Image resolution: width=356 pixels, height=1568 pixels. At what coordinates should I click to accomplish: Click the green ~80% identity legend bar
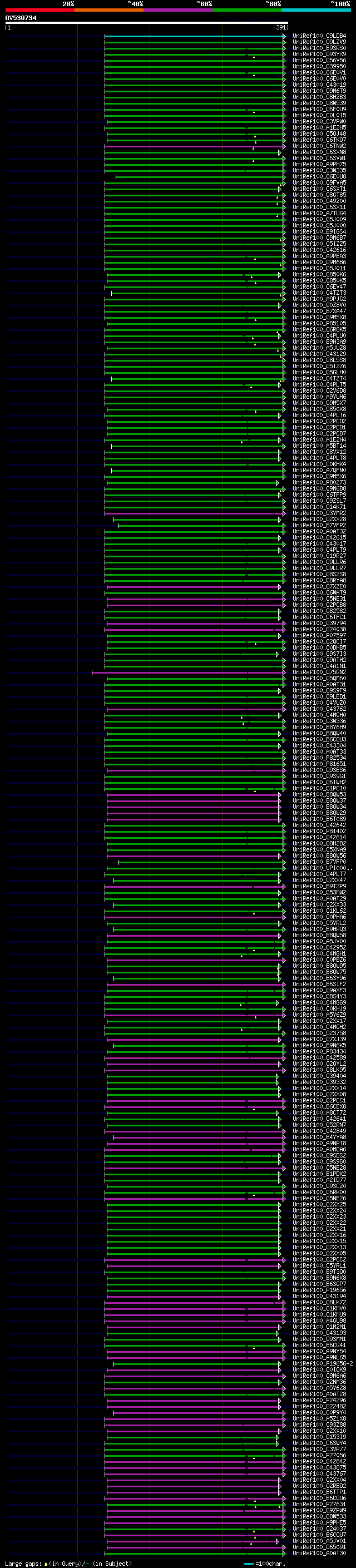click(247, 10)
